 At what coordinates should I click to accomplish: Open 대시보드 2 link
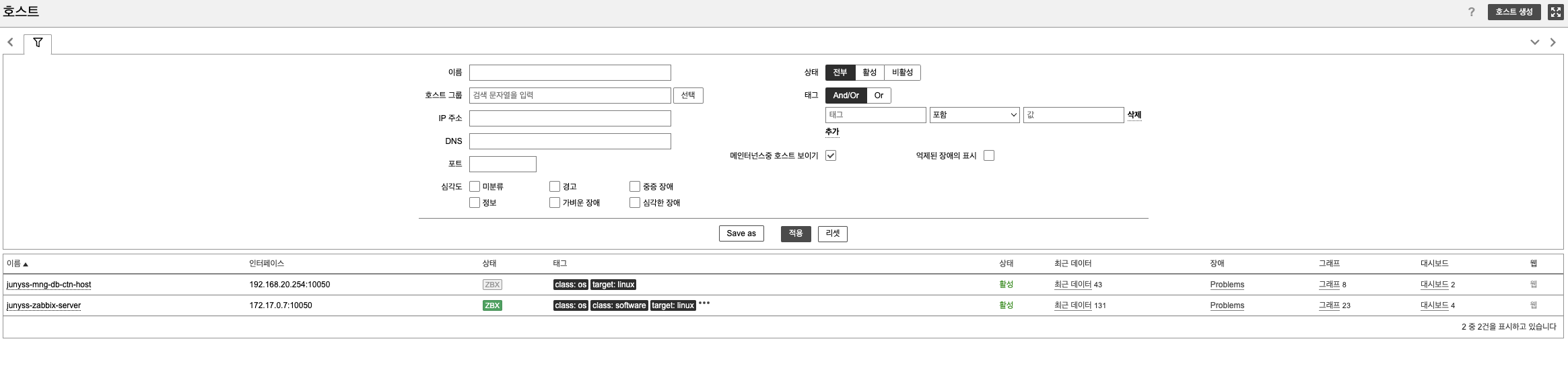tap(1434, 285)
